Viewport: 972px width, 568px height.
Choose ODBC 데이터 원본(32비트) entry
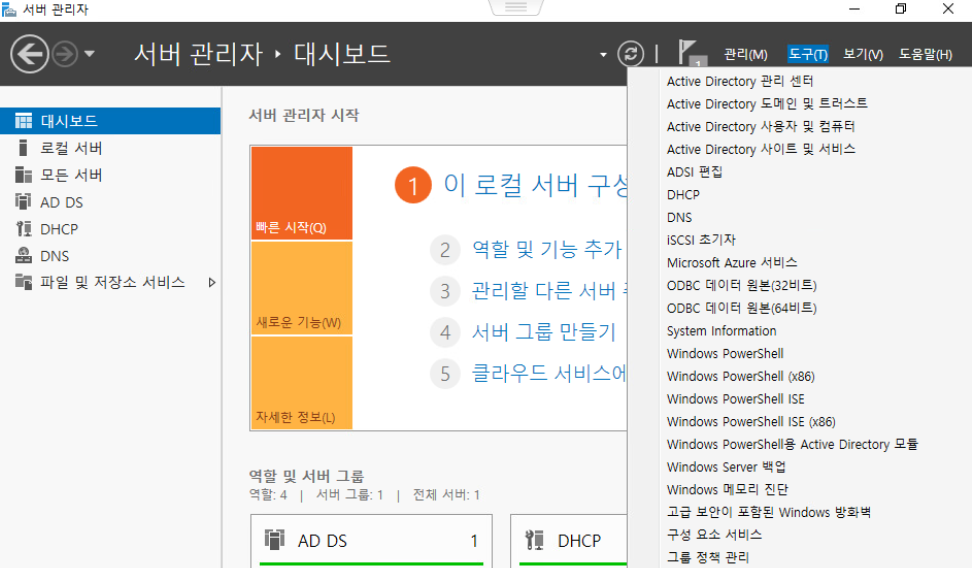[741, 285]
